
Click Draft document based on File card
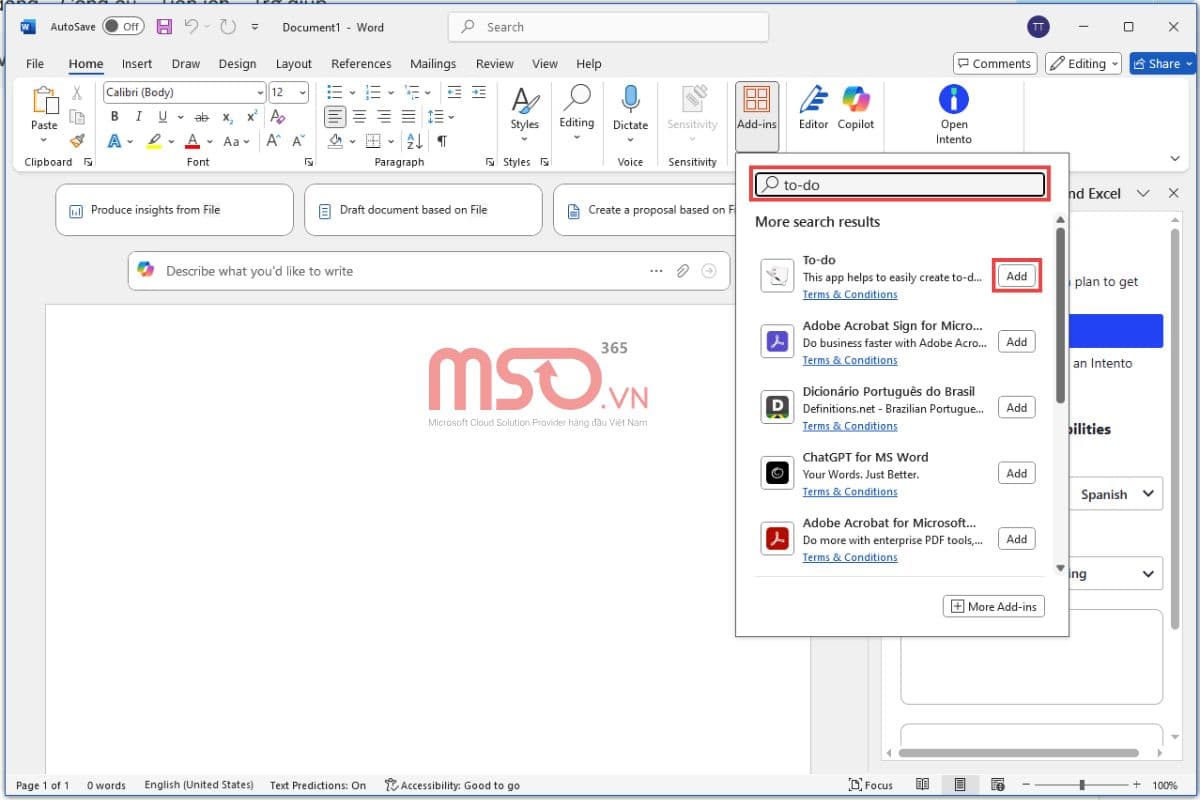pos(423,210)
